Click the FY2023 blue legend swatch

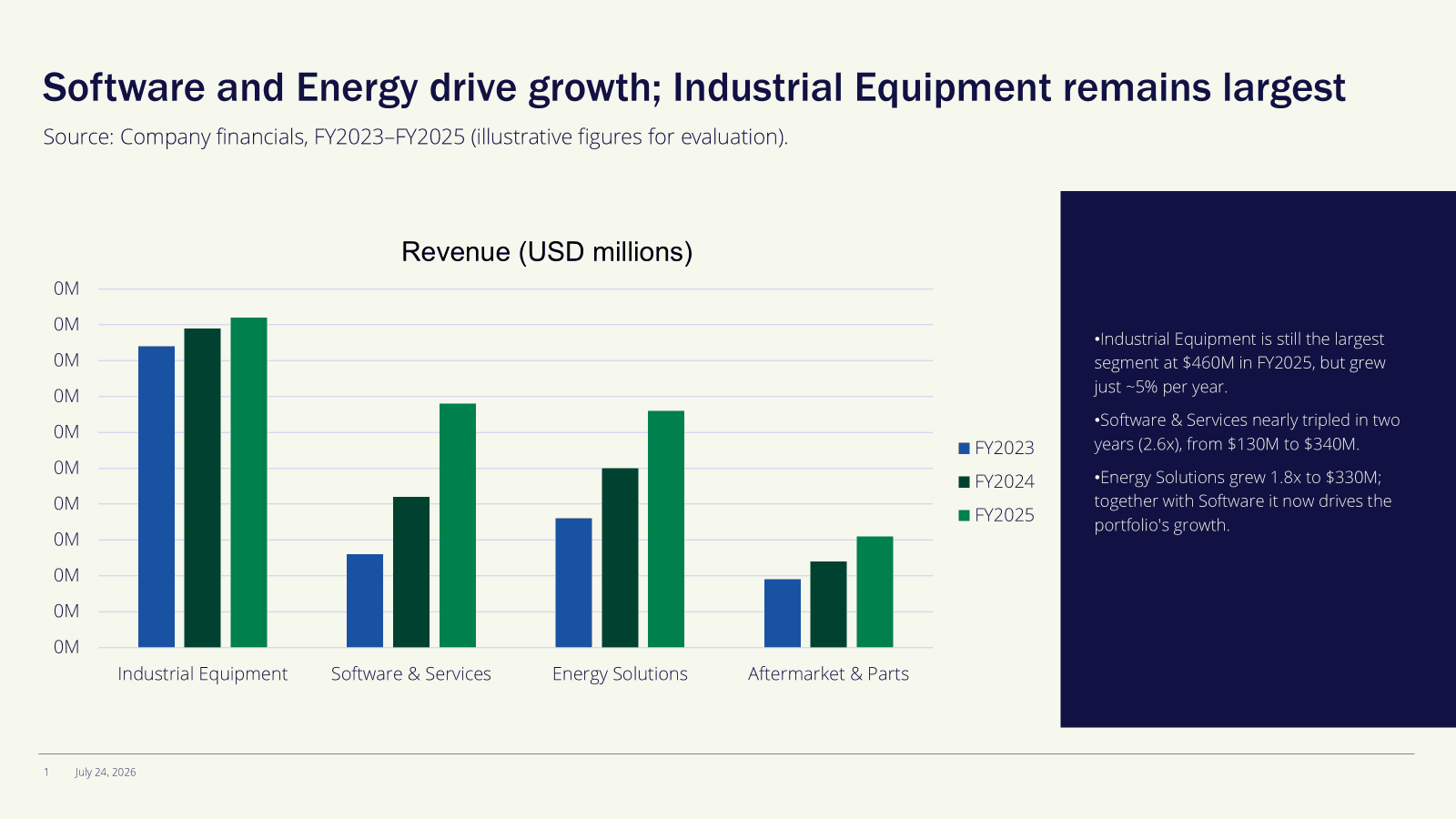tap(964, 449)
